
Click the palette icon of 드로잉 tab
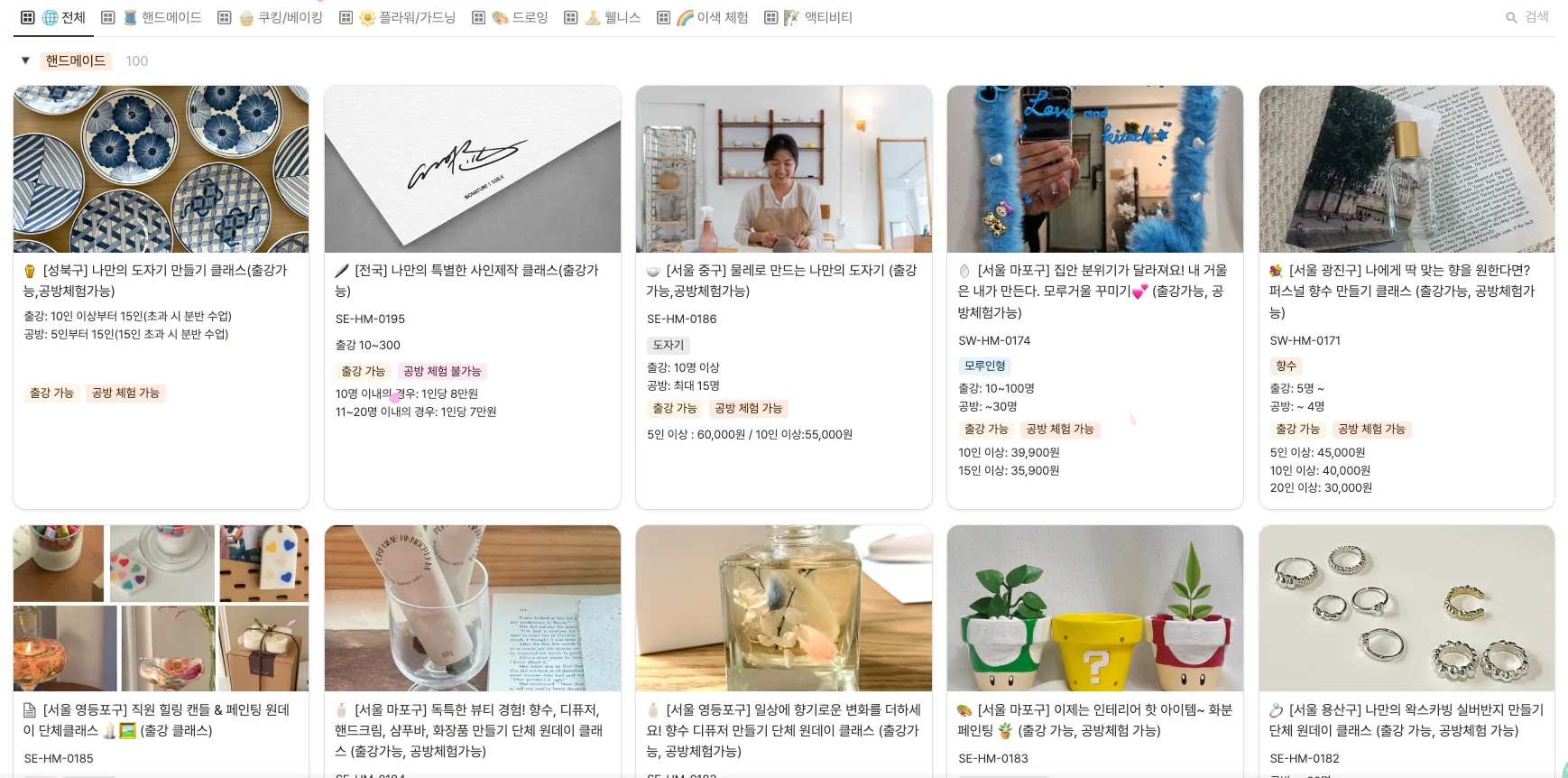click(501, 17)
